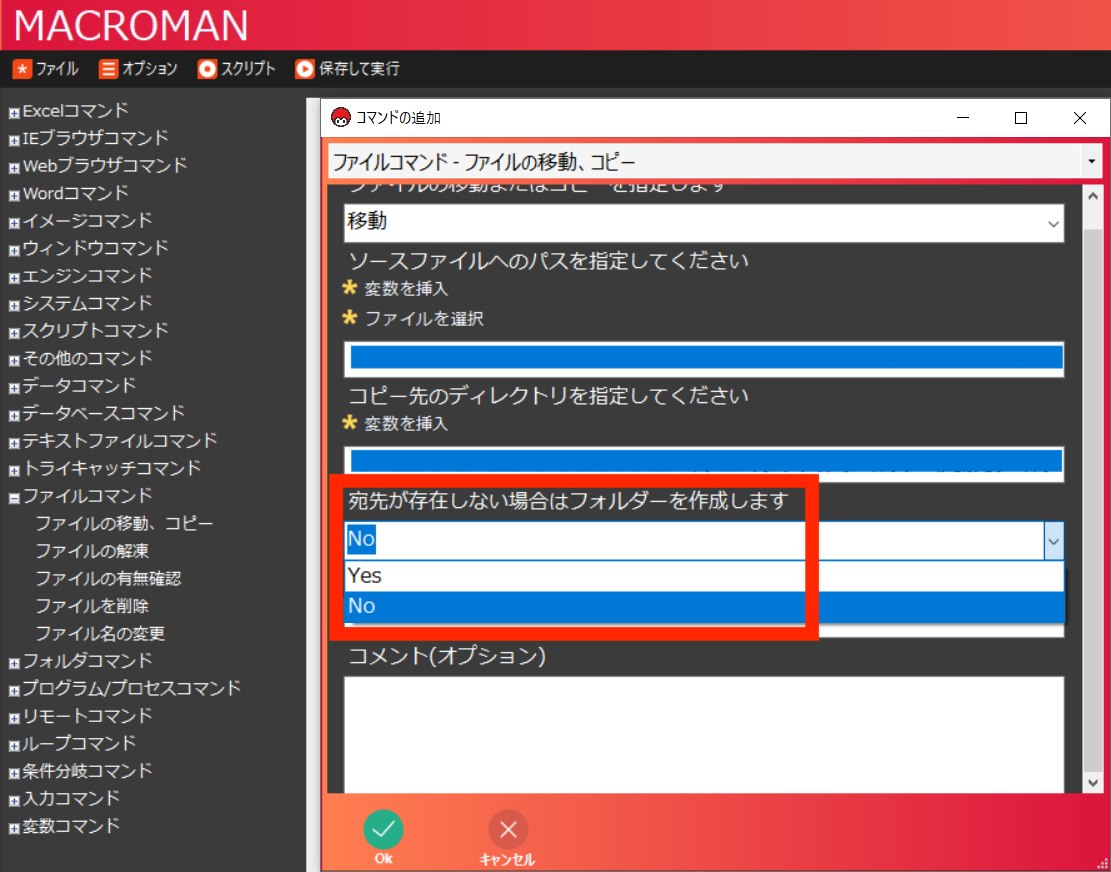1111x872 pixels.
Task: Select テキストファイルコマンド in the command tree
Action: point(120,441)
